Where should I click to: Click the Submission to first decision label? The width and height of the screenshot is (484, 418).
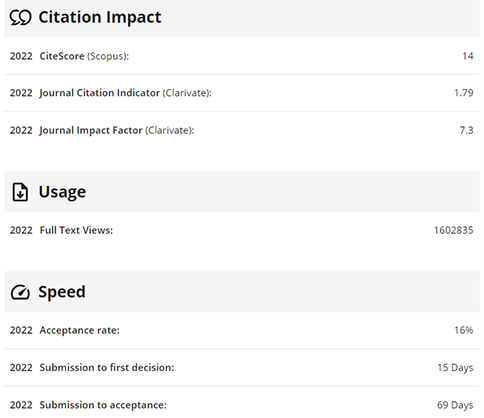107,367
